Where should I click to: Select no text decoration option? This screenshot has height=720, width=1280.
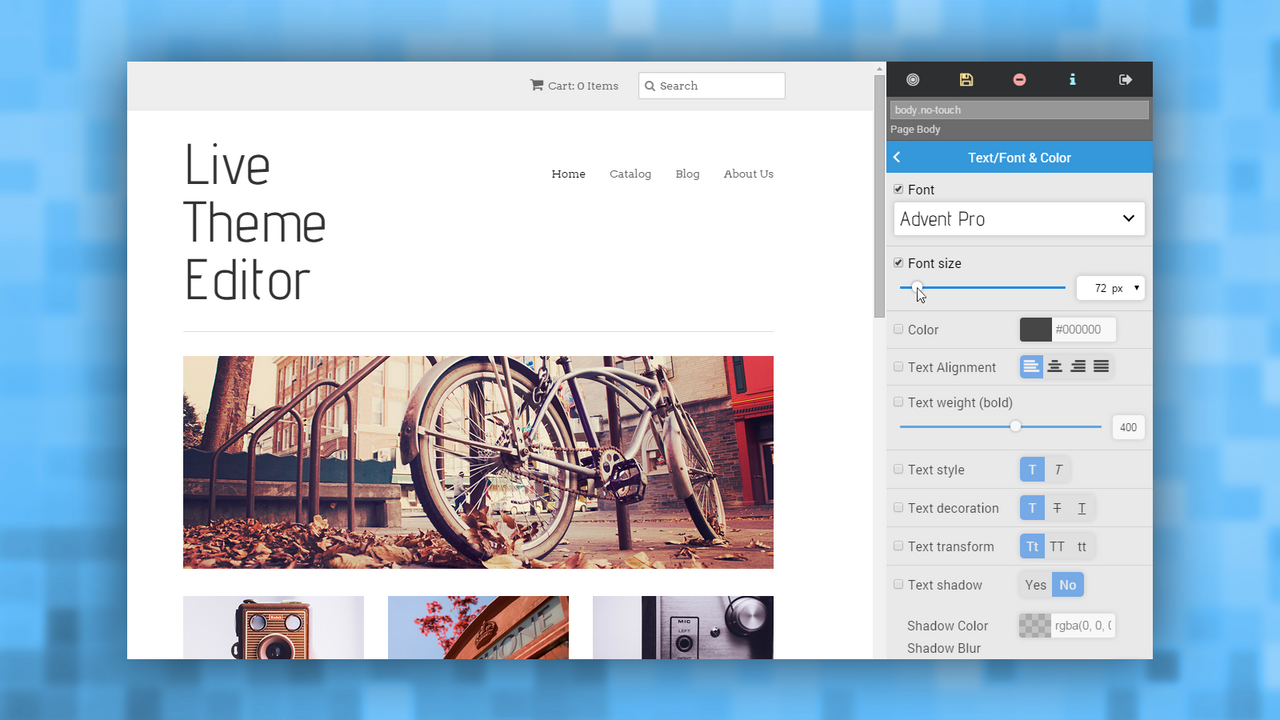click(x=1032, y=508)
